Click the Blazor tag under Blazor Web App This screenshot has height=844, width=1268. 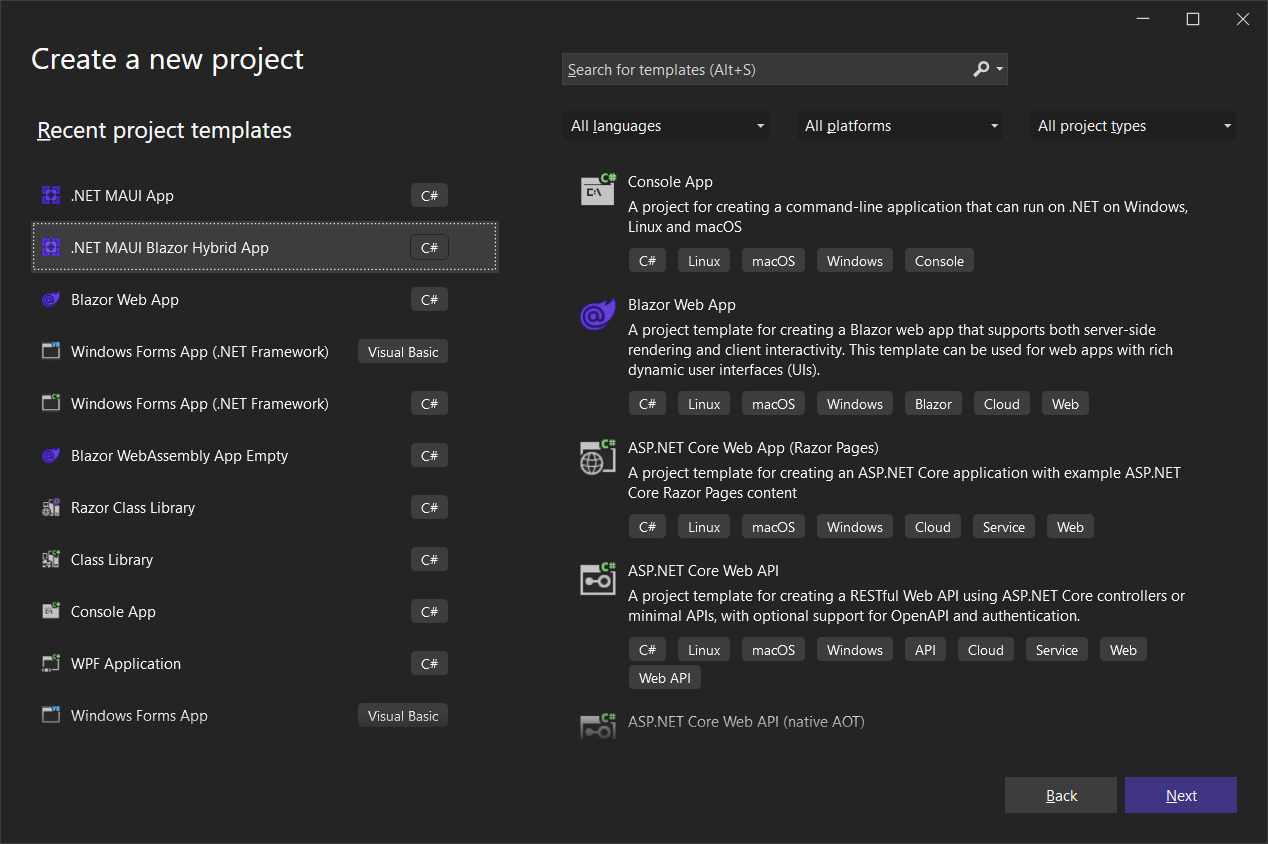pyautogui.click(x=933, y=404)
